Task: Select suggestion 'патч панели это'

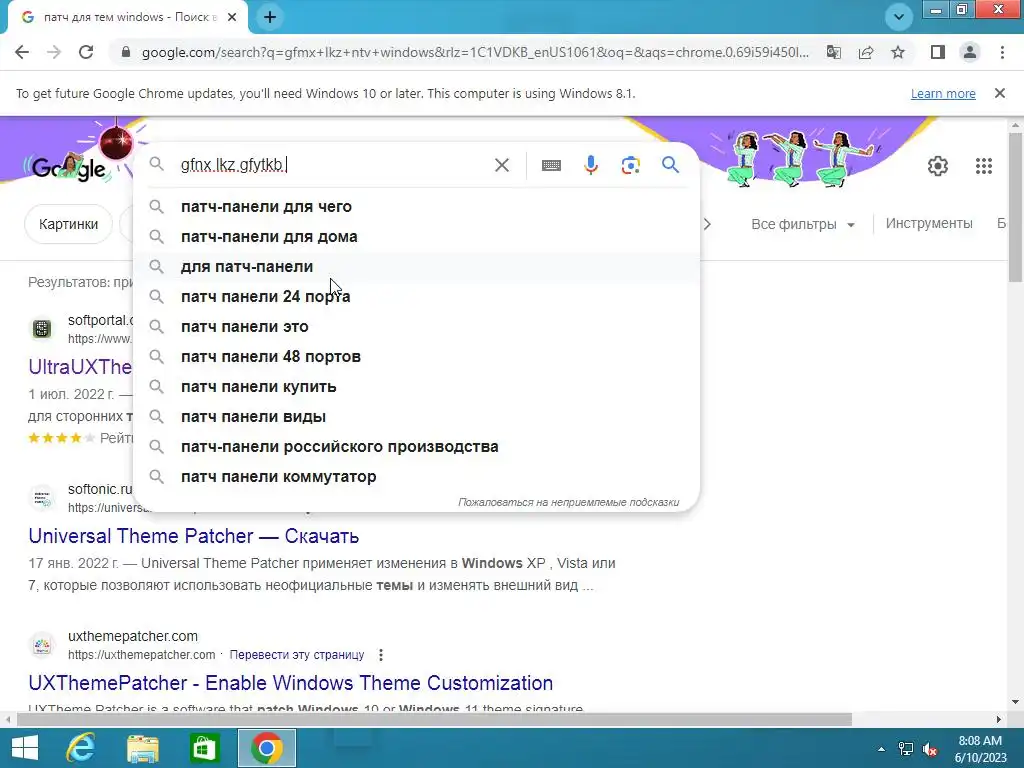Action: pyautogui.click(x=416, y=327)
